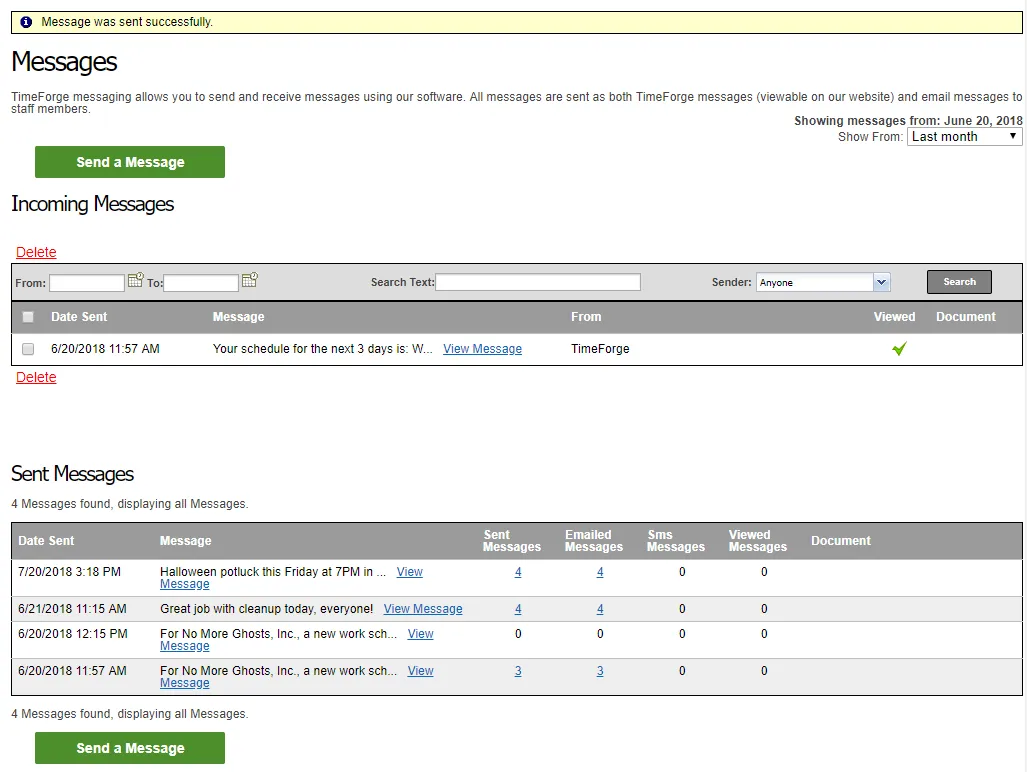Open sent count 3 for 6/20 11:57 message
Image resolution: width=1027 pixels, height=772 pixels.
click(518, 671)
